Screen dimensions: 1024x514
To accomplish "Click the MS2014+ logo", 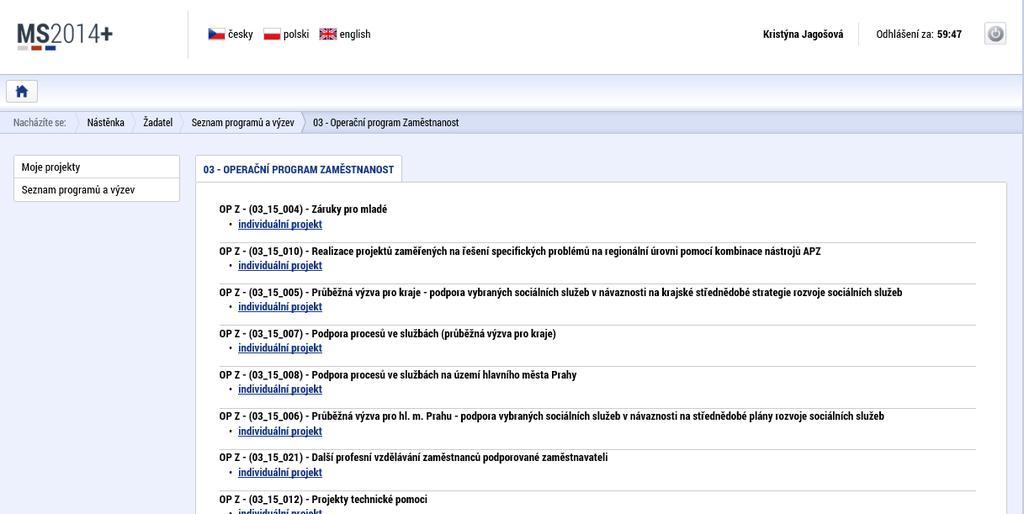I will [x=65, y=35].
